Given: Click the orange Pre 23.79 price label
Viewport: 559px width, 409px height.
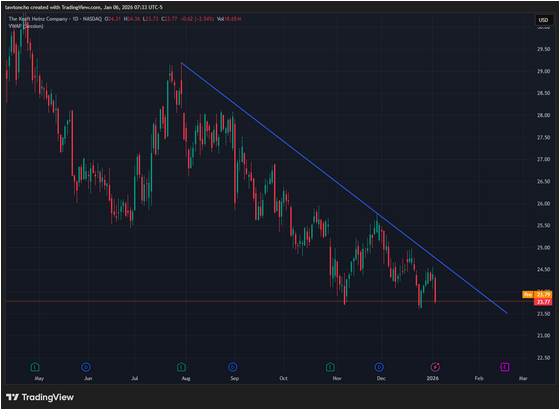Looking at the screenshot, I should 537,295.
